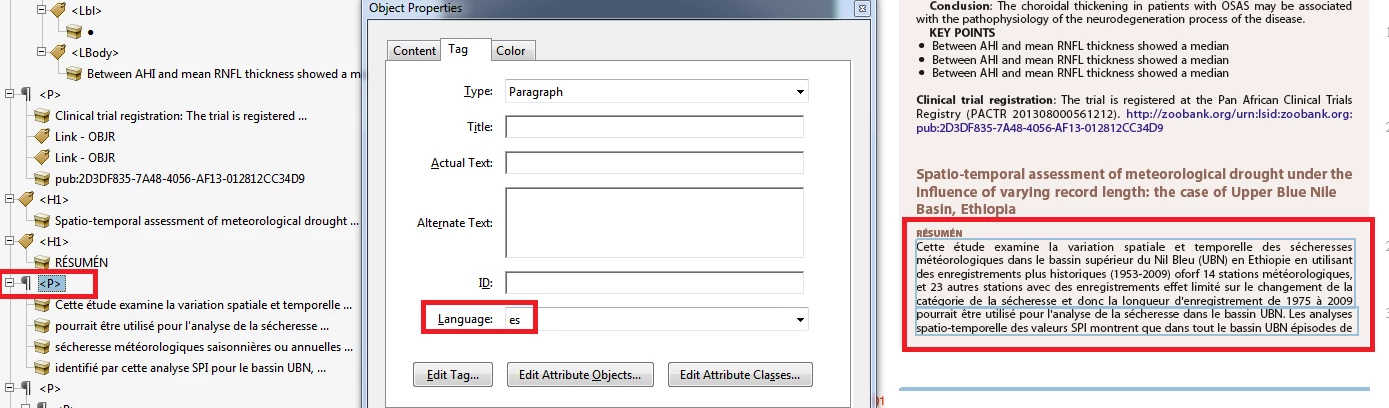Select 'Spatio-temporal assessment of meteorological drought' tree row
The image size is (1389, 408).
(205, 221)
